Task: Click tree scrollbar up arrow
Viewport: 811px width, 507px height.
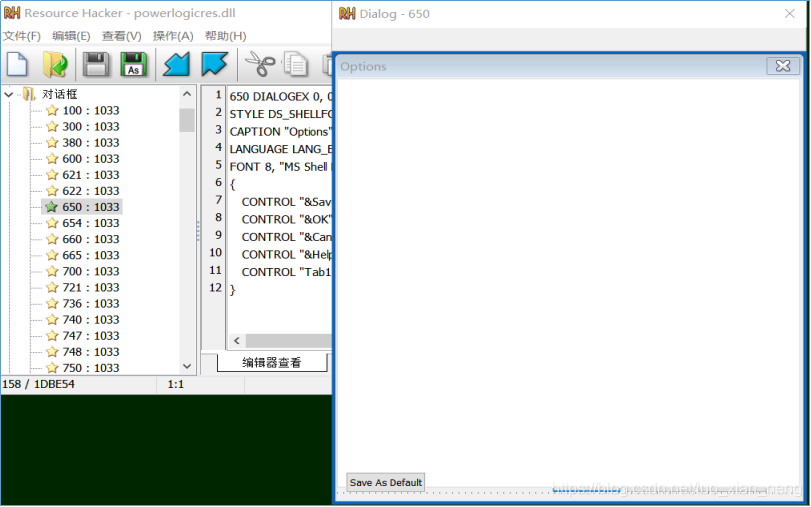Action: point(187,94)
